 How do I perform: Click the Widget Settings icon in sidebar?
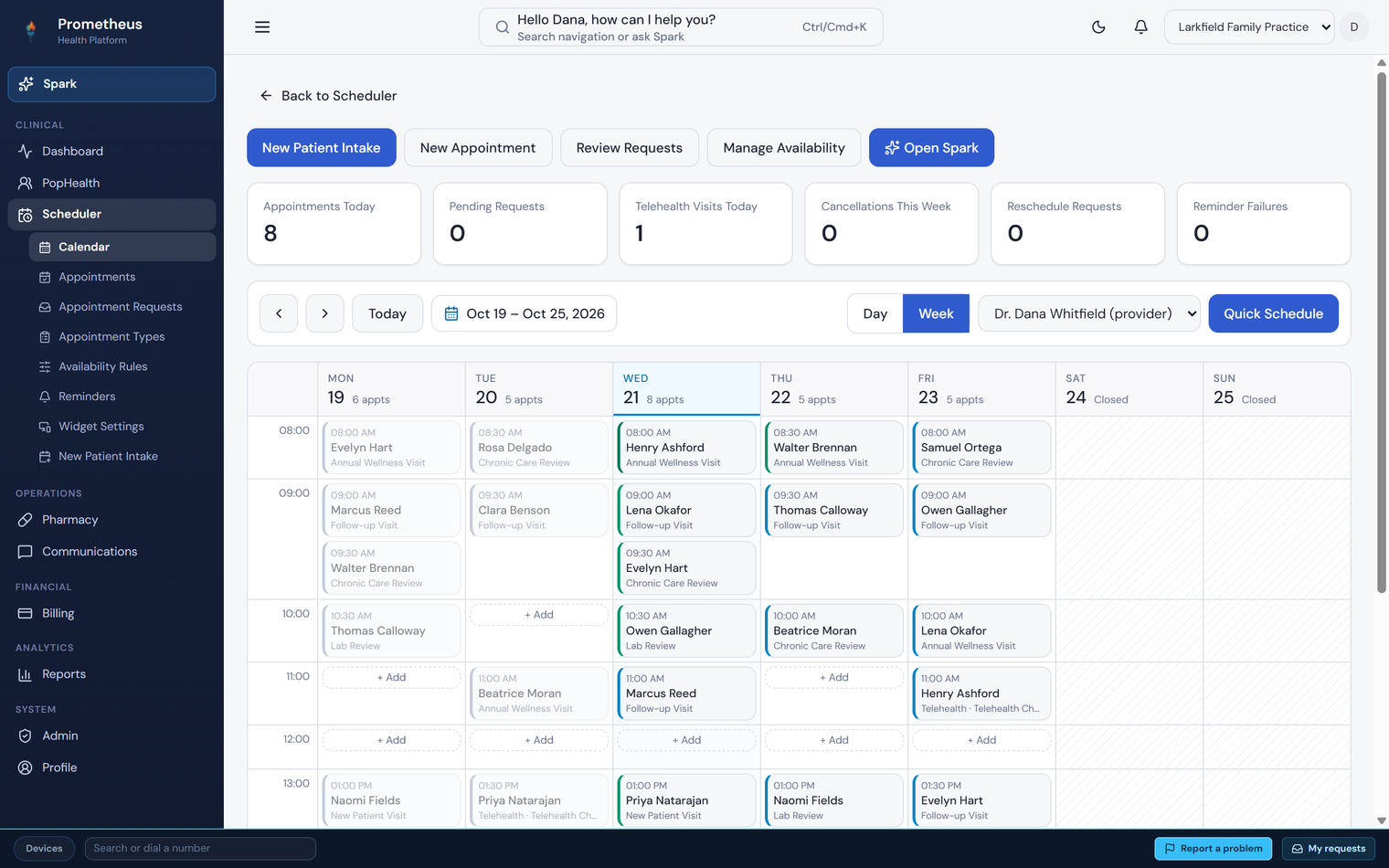(45, 427)
